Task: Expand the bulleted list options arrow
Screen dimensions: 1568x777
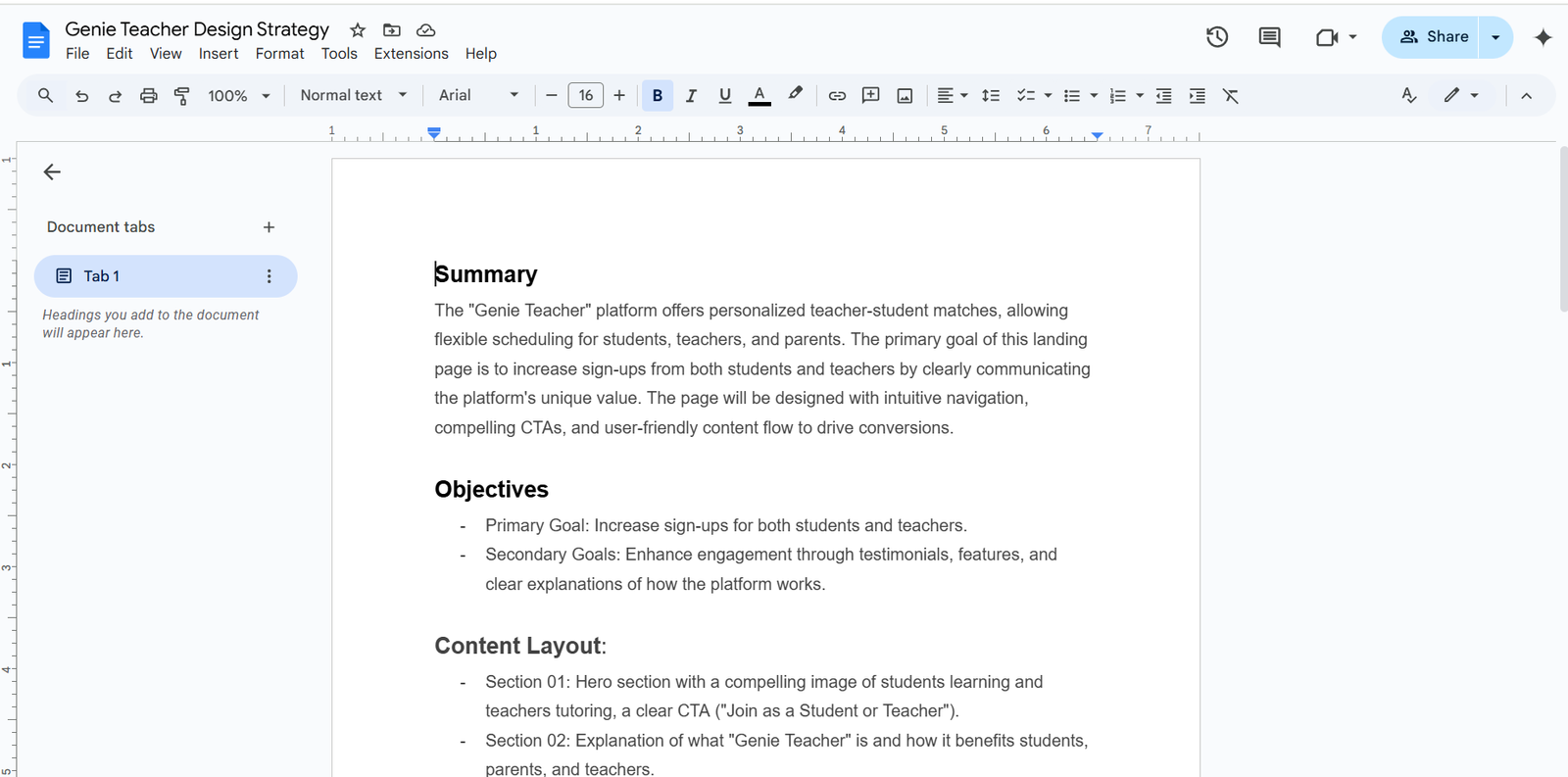Action: click(1094, 95)
